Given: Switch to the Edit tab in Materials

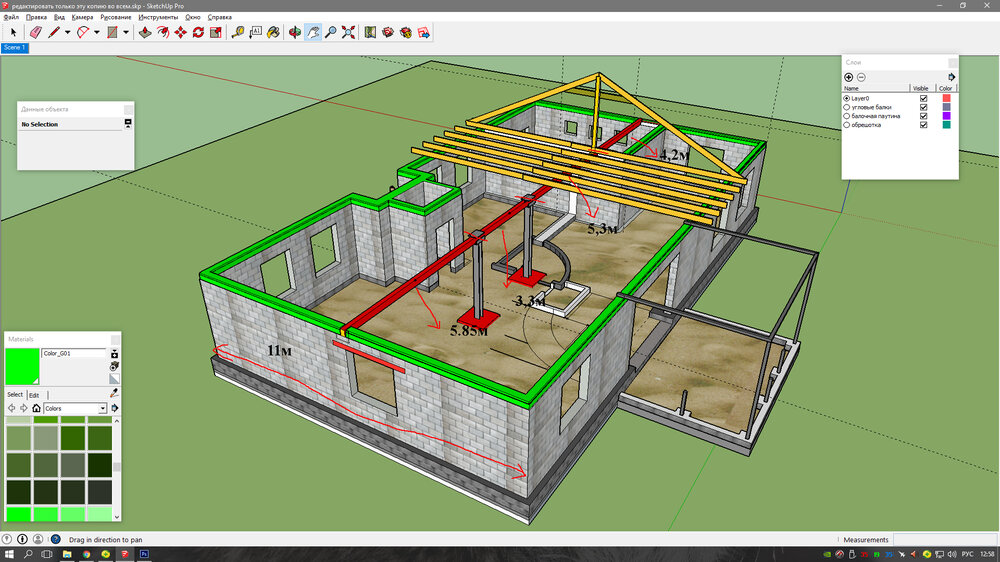Looking at the screenshot, I should 33,395.
